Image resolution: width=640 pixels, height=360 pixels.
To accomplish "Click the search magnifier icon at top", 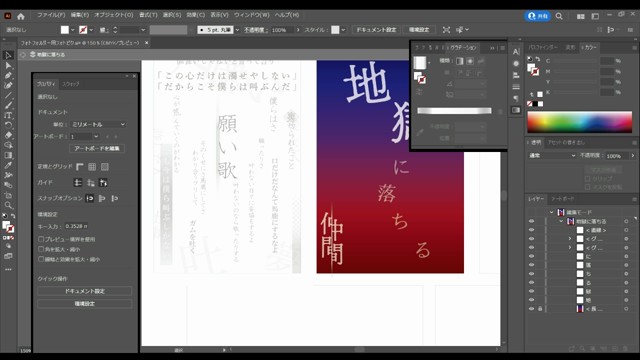I will (x=559, y=16).
